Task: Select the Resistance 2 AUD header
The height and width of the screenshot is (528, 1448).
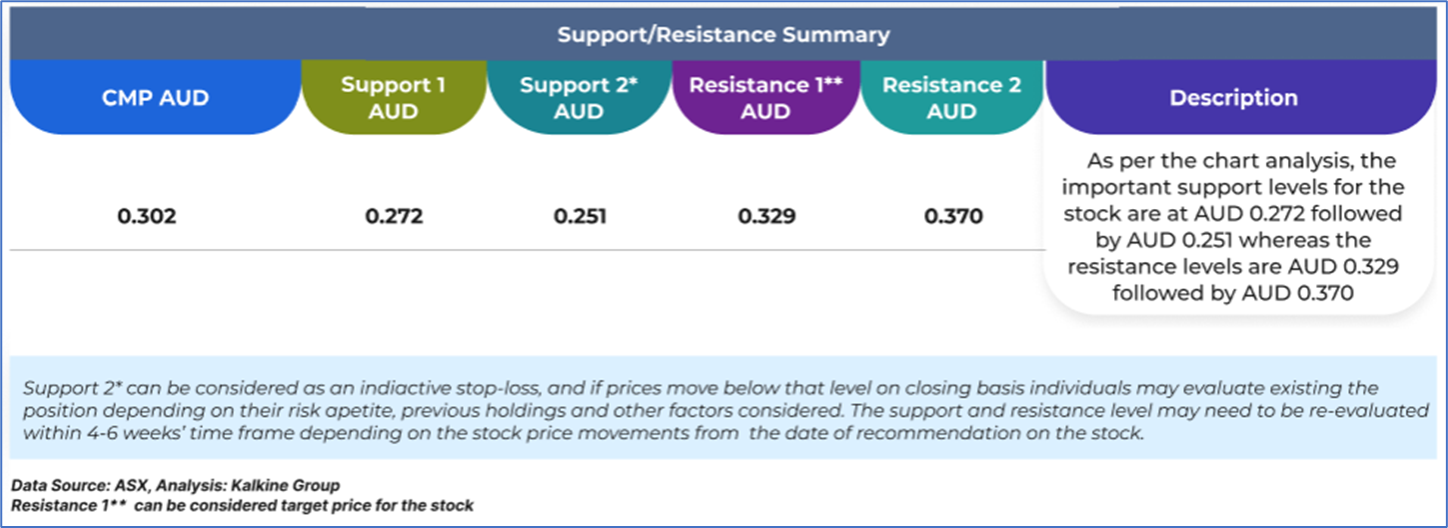Action: click(x=951, y=98)
